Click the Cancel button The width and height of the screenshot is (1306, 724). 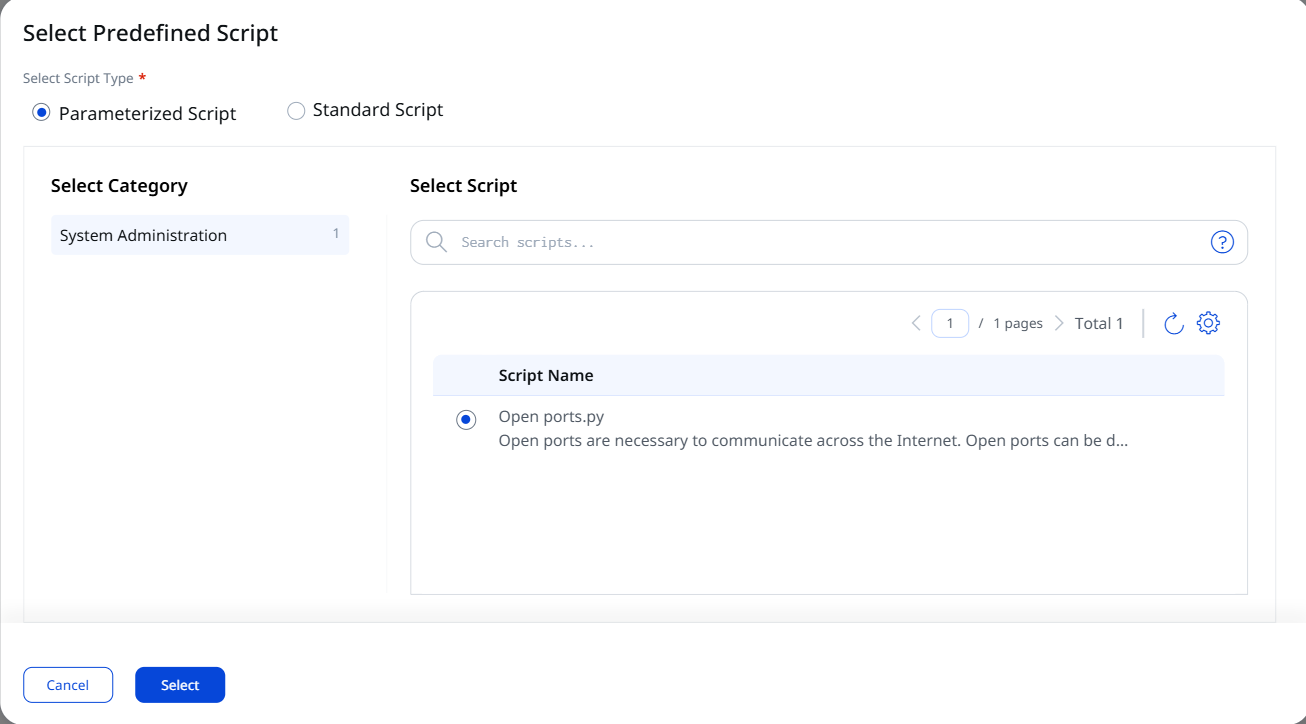pos(68,685)
